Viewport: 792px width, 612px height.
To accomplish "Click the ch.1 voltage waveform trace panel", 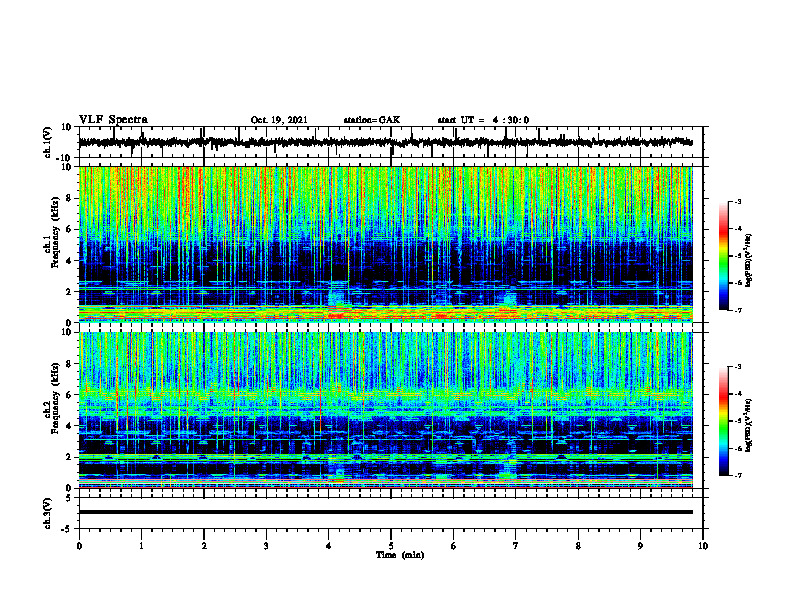I will 391,142.
